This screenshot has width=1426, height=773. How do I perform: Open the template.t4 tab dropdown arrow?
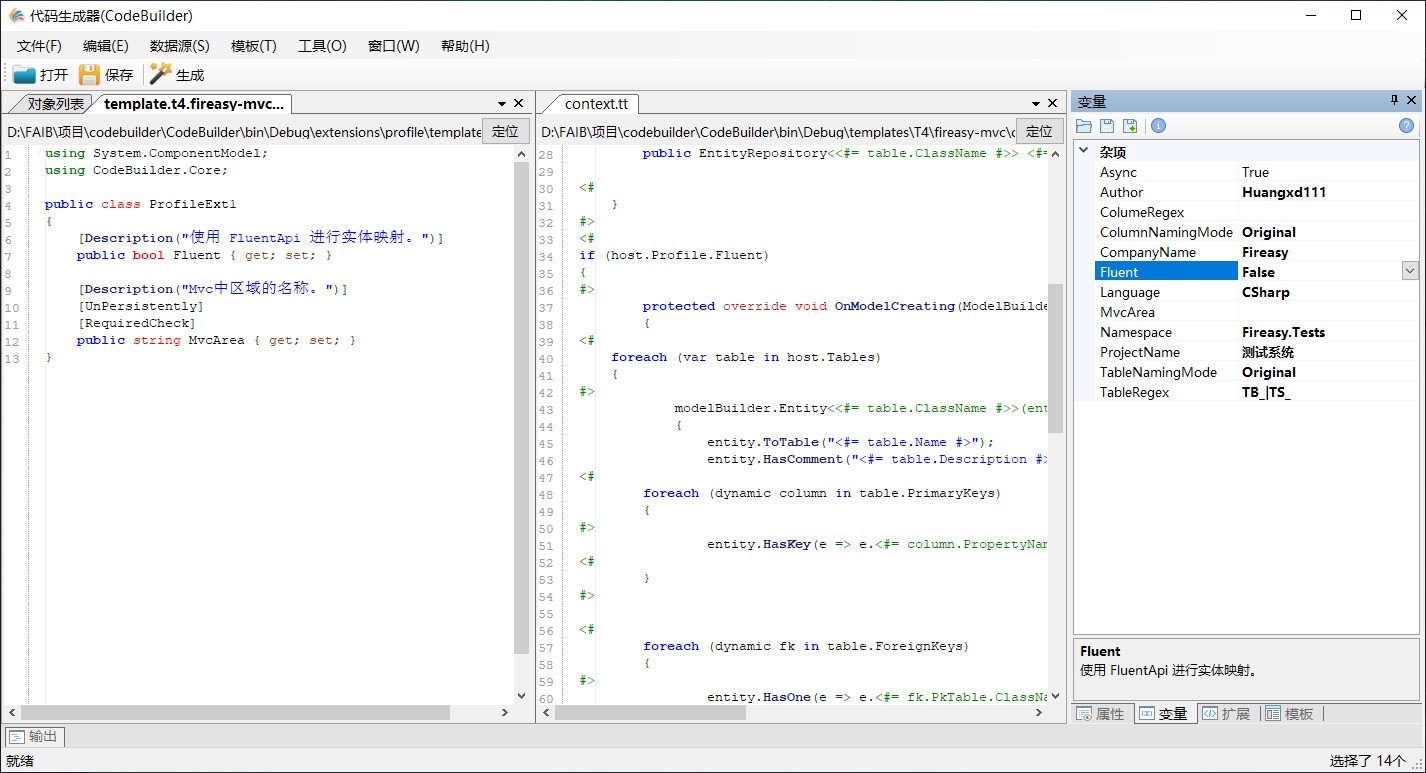pos(502,103)
